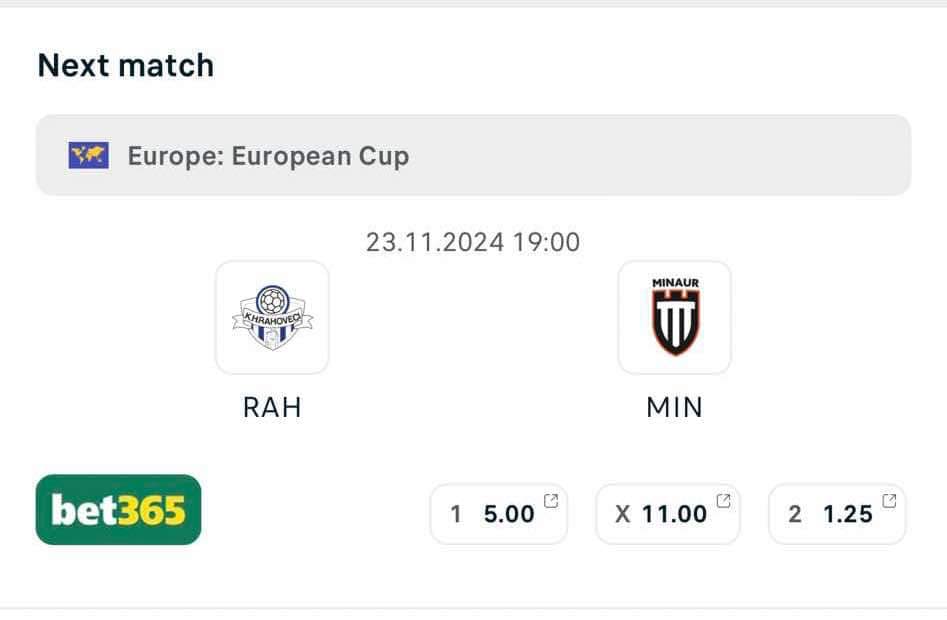The width and height of the screenshot is (947, 620).
Task: Click the RAH team name
Action: pos(272,407)
